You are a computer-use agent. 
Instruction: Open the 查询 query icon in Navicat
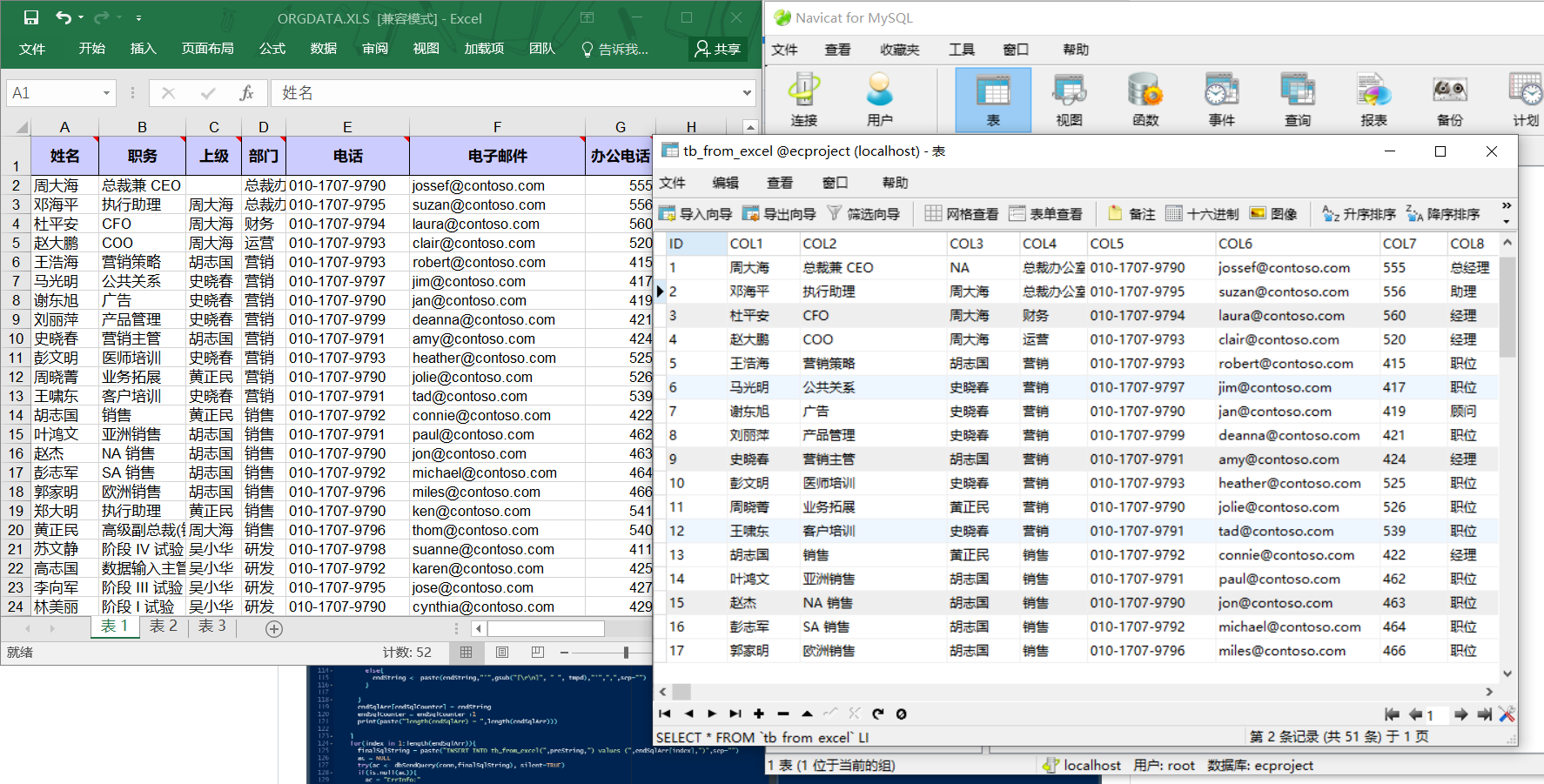pos(1298,99)
